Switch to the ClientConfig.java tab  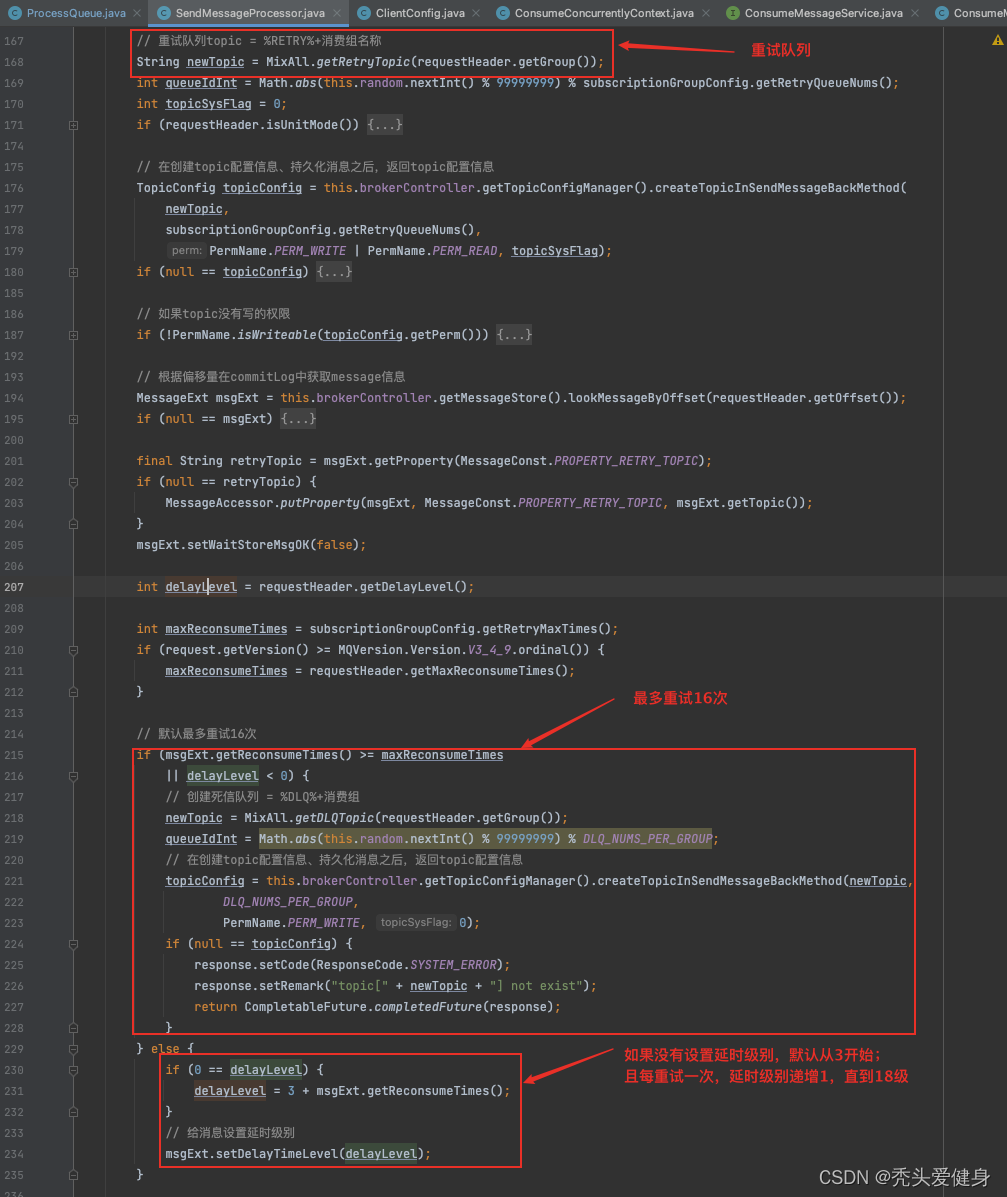[420, 13]
